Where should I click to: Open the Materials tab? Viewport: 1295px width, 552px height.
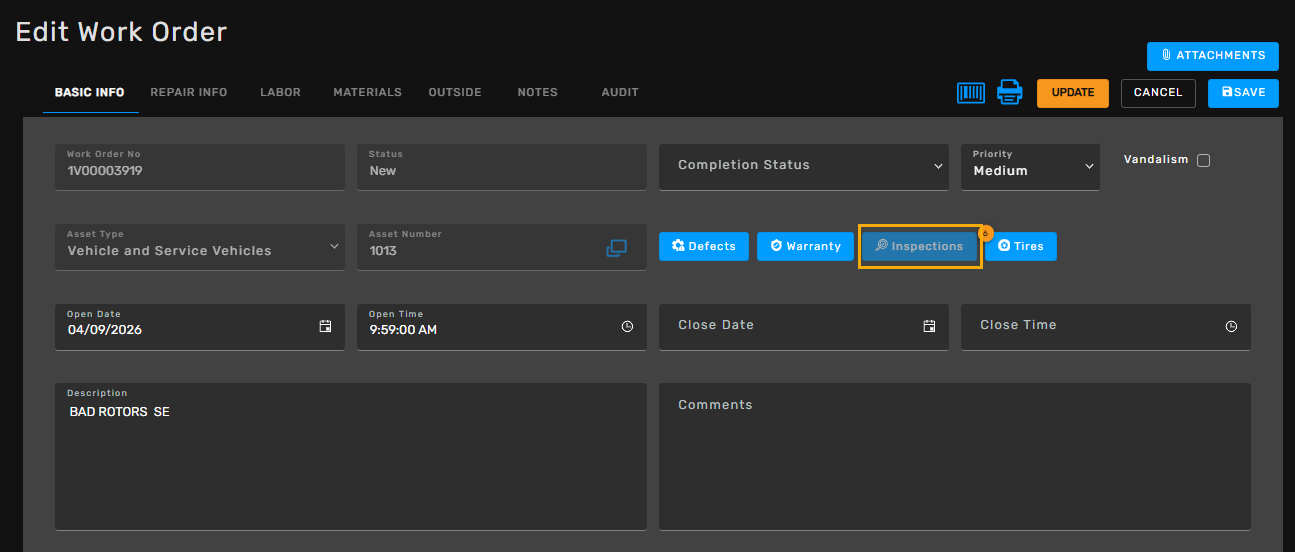[368, 92]
